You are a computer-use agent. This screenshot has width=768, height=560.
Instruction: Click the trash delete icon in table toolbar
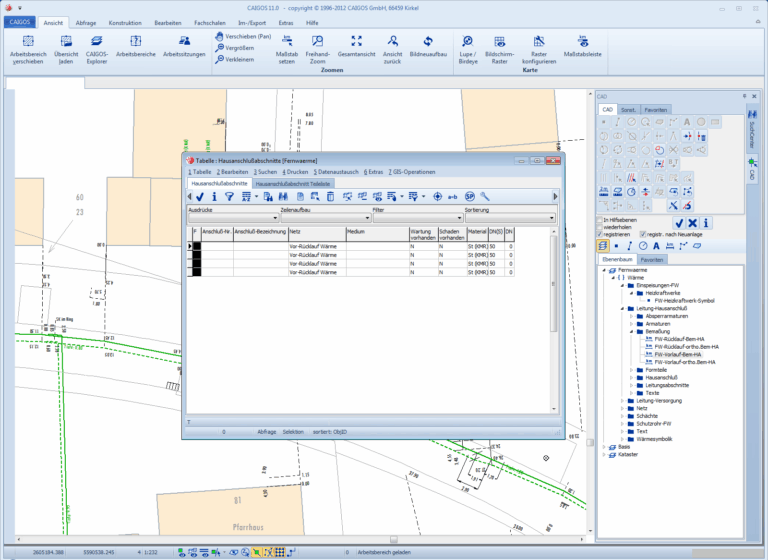331,196
